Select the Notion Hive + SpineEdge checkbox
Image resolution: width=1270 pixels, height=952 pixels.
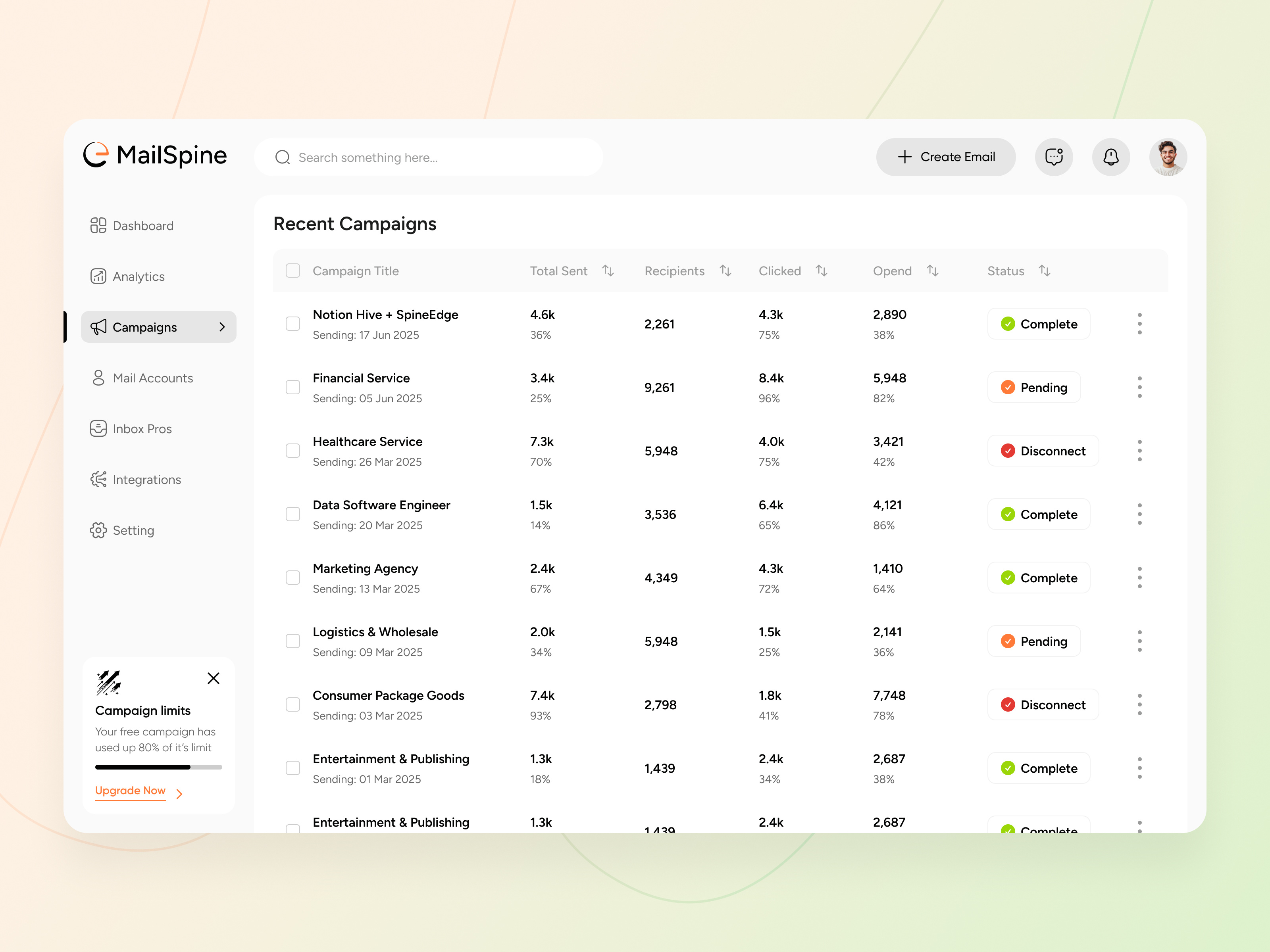tap(293, 324)
